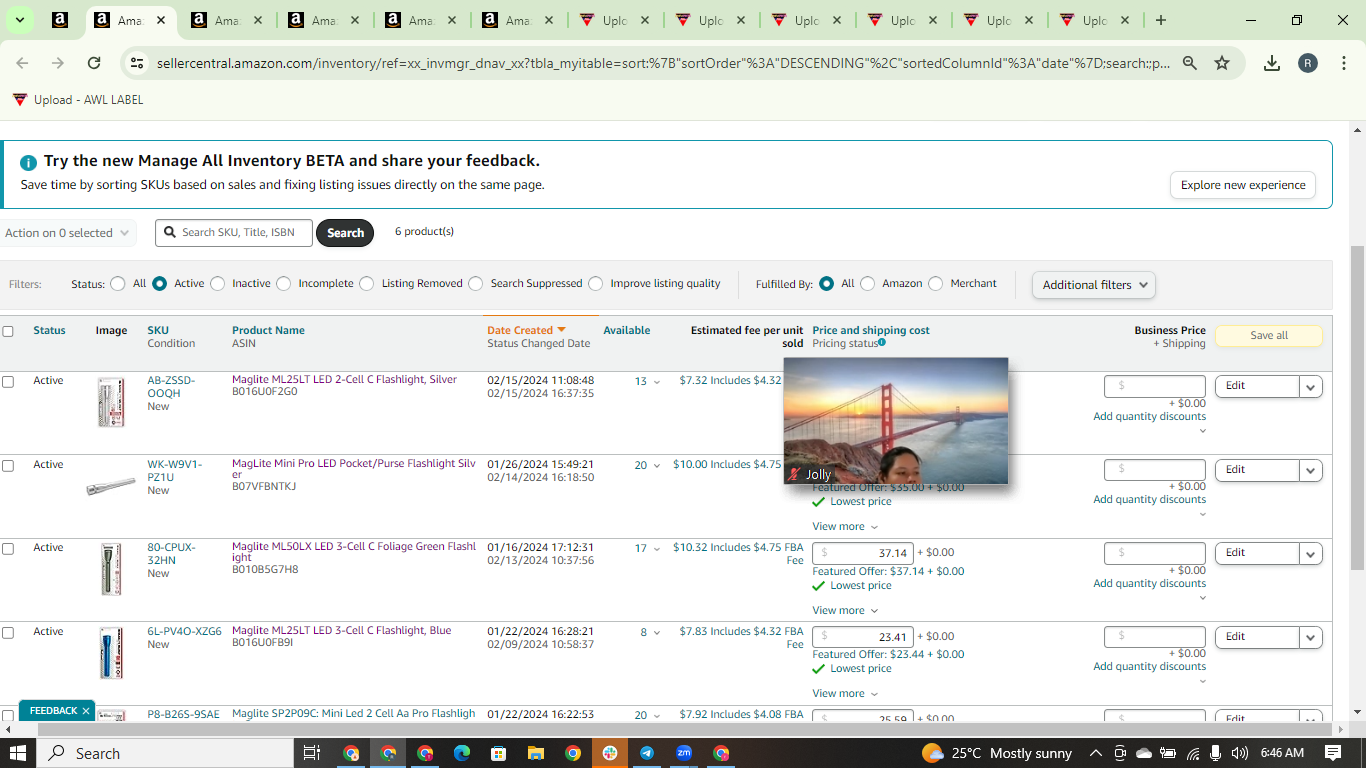Click the blue Maglite ML25LT product thumbnail
The image size is (1366, 768).
point(111,654)
